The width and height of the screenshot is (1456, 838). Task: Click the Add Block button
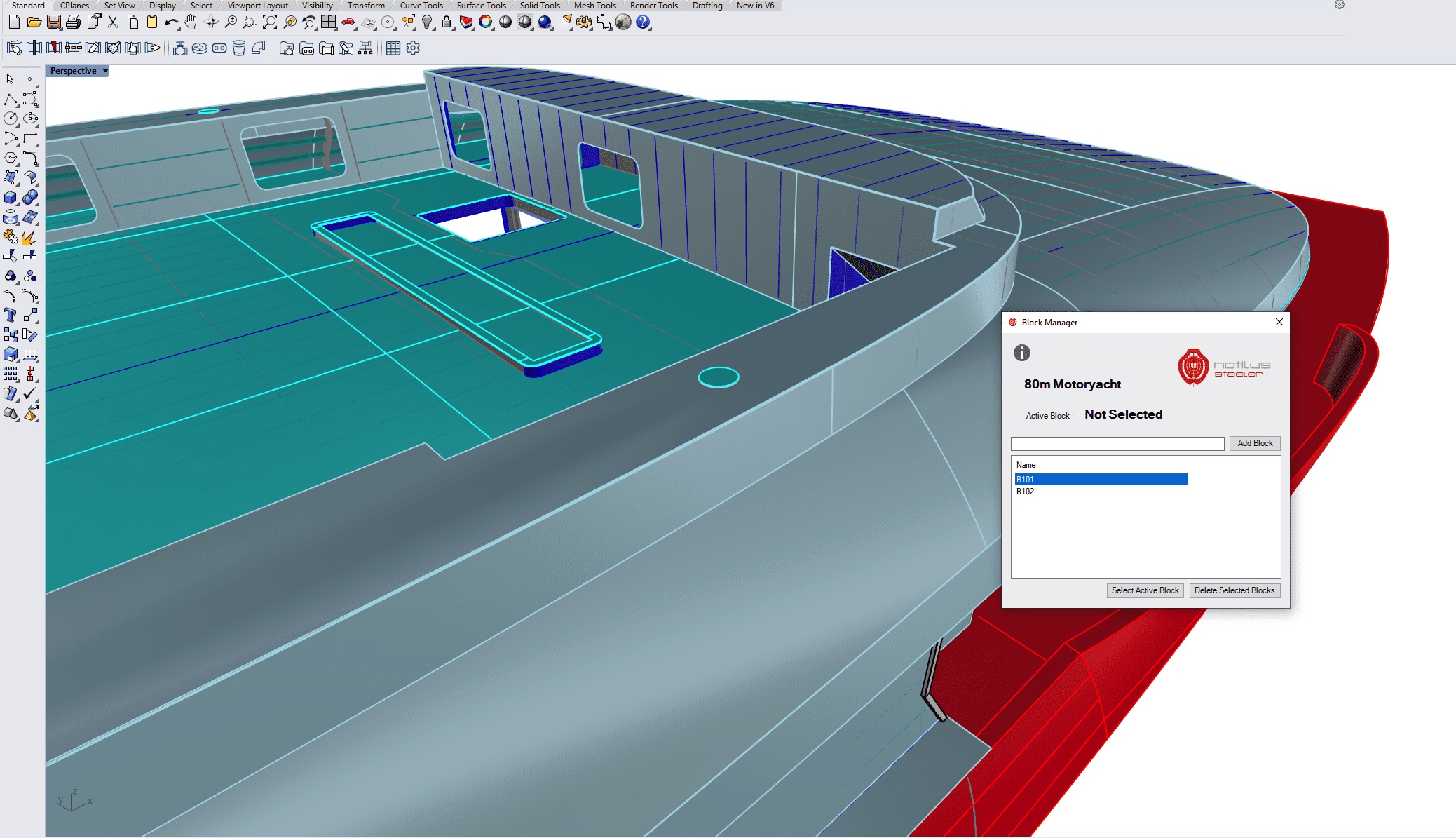click(1254, 443)
